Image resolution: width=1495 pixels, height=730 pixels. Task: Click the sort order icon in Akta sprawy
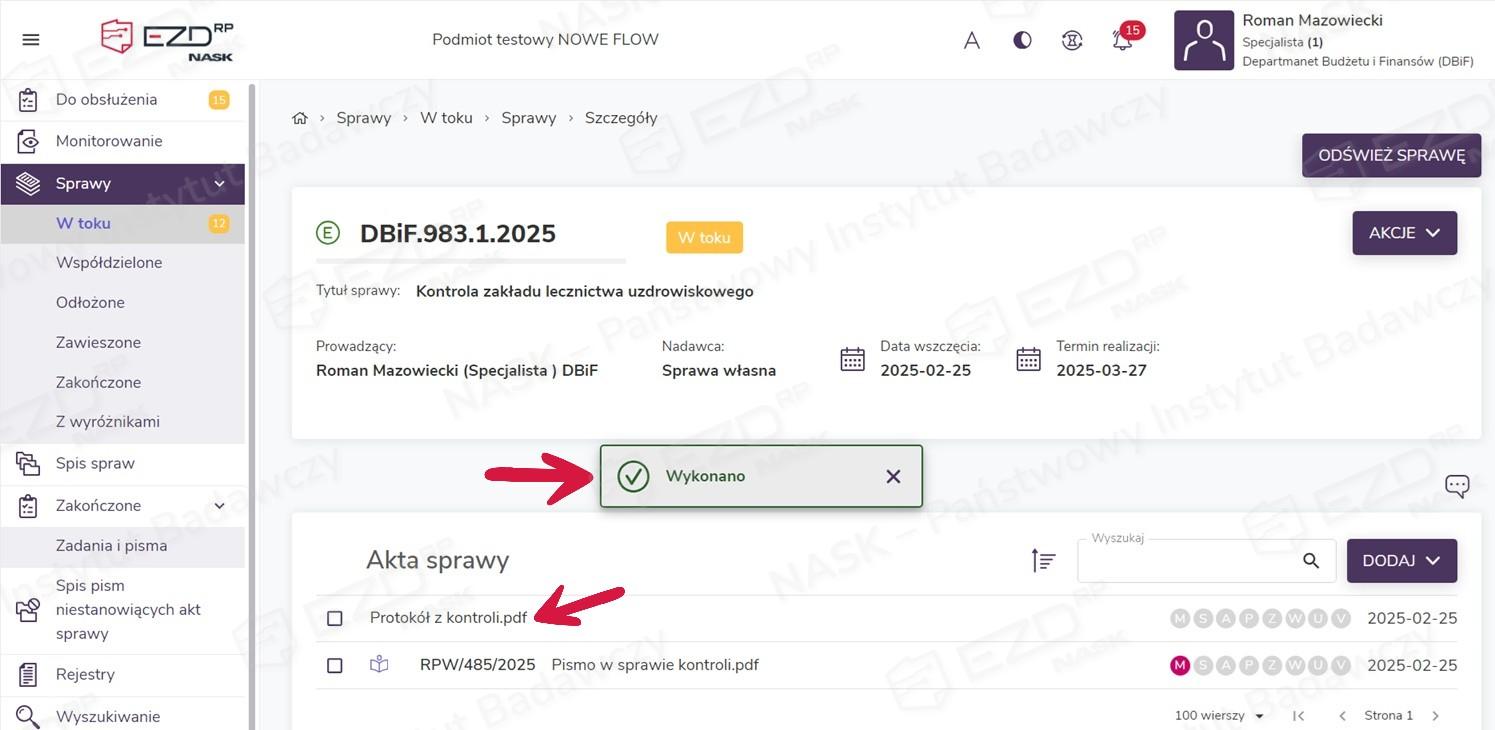pos(1043,561)
